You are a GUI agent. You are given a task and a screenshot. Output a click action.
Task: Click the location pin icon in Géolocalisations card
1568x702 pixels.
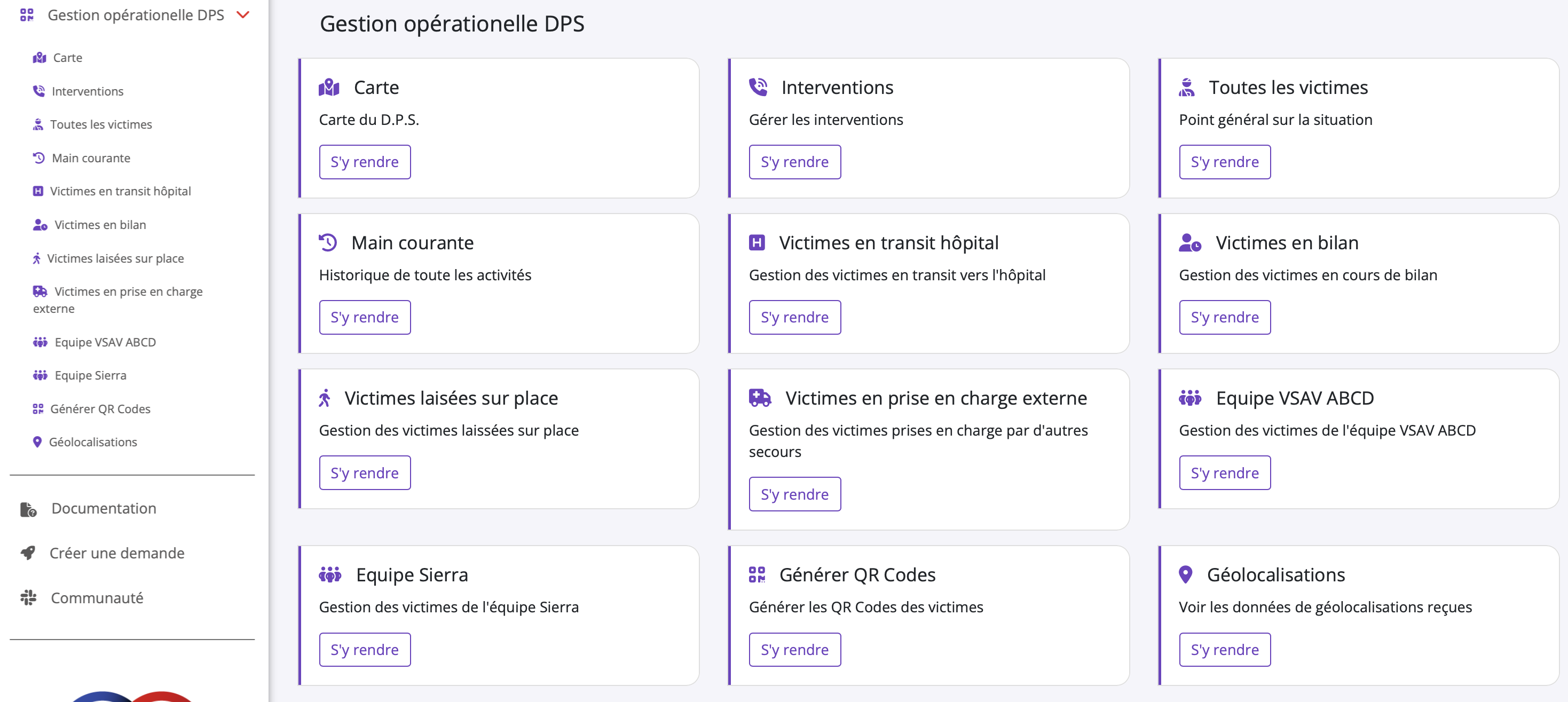(x=1185, y=574)
